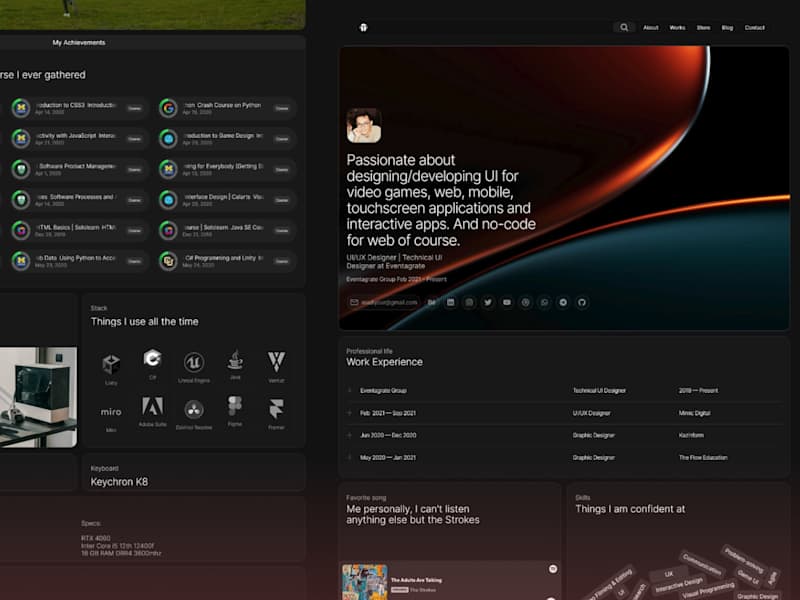Click the gmail address button in the hero
This screenshot has width=800, height=600.
[x=383, y=303]
